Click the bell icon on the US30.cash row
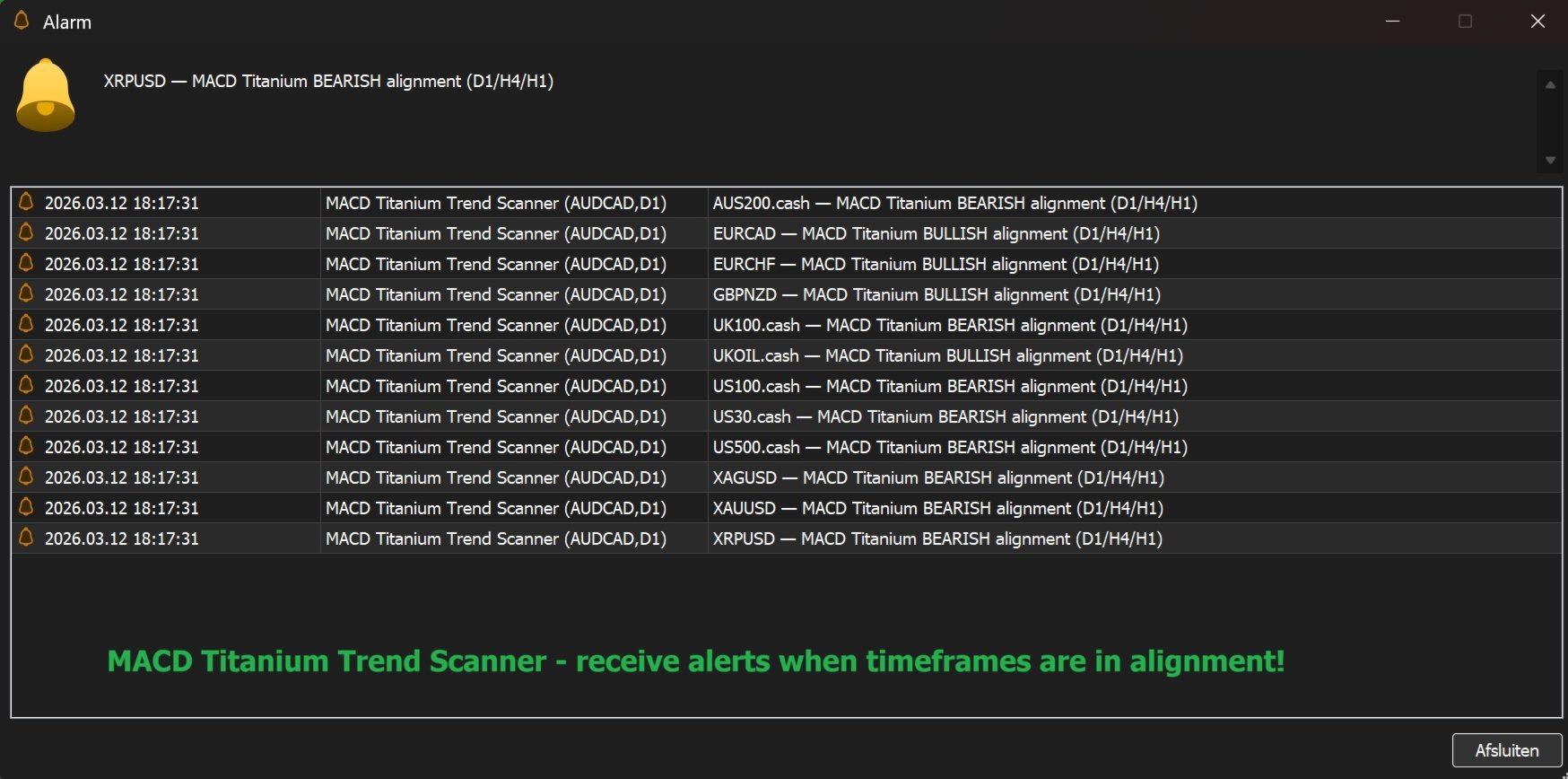This screenshot has width=1568, height=779. pyautogui.click(x=26, y=416)
